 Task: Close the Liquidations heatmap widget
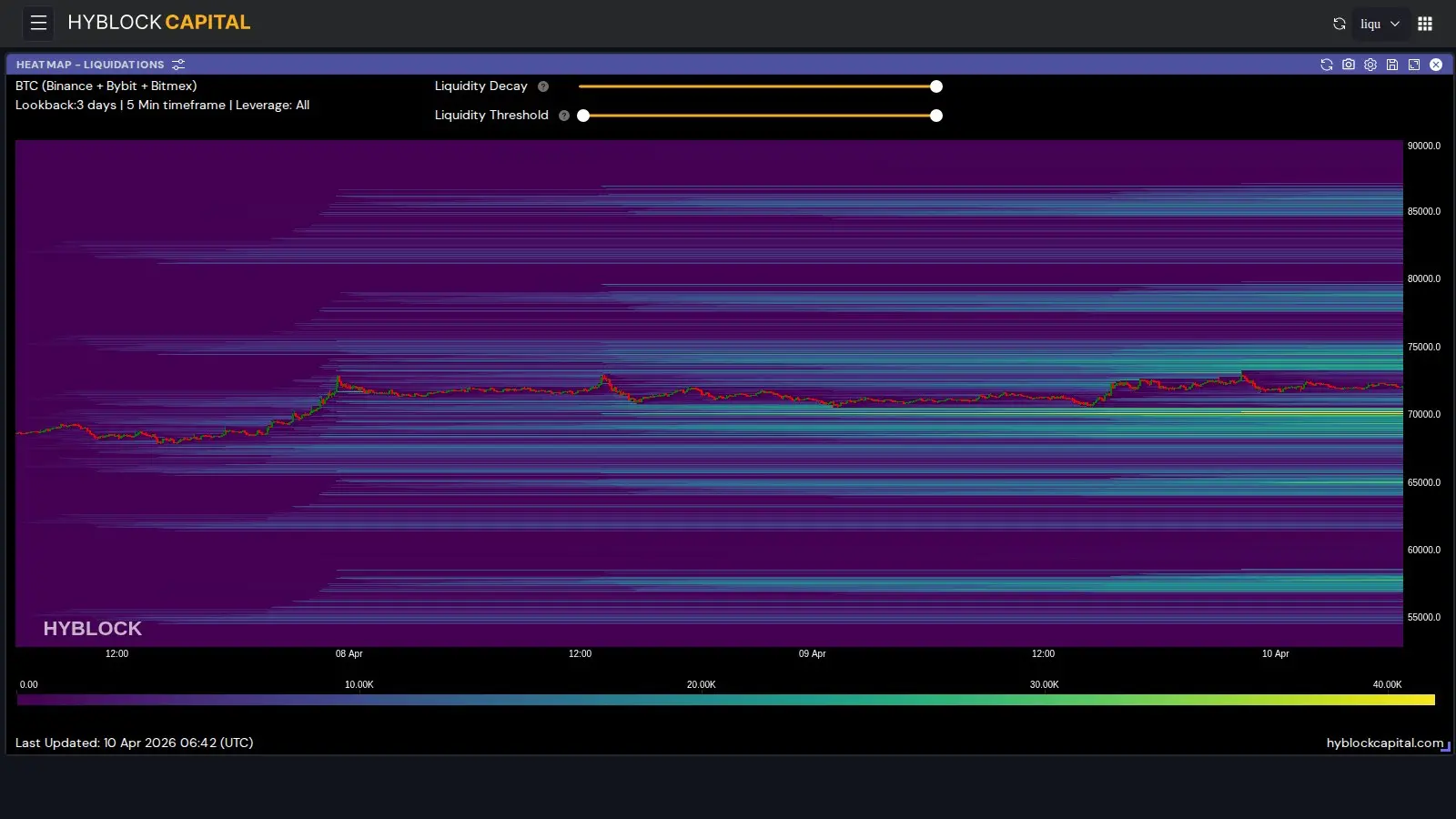(x=1436, y=65)
